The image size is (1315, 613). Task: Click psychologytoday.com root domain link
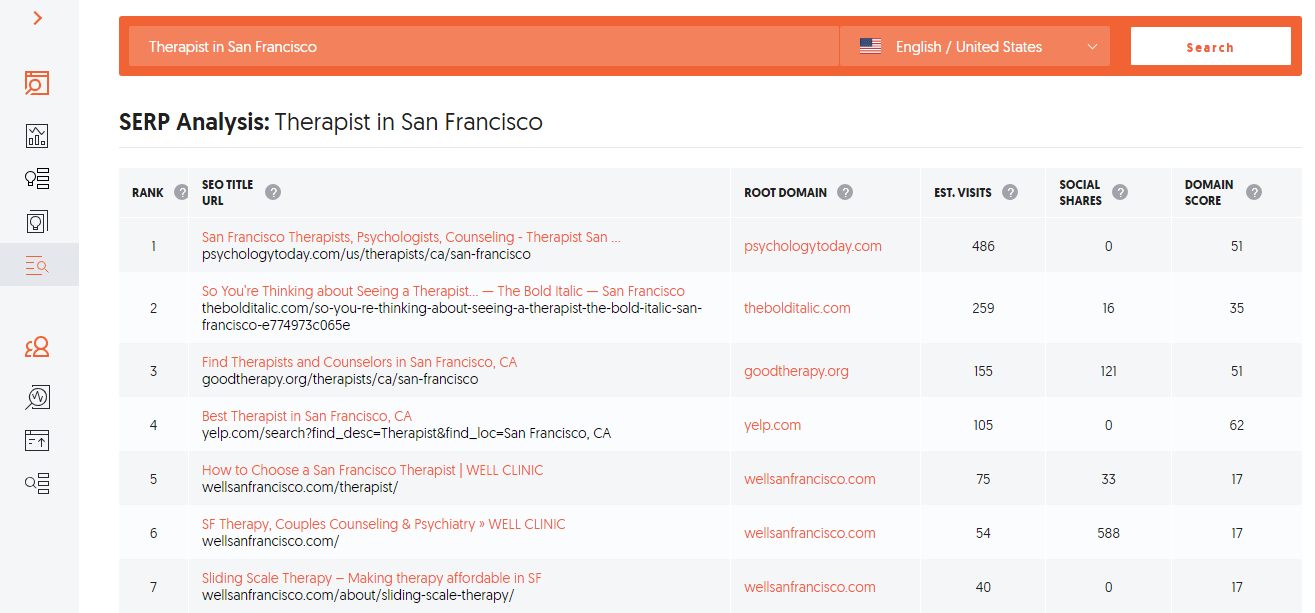(813, 246)
